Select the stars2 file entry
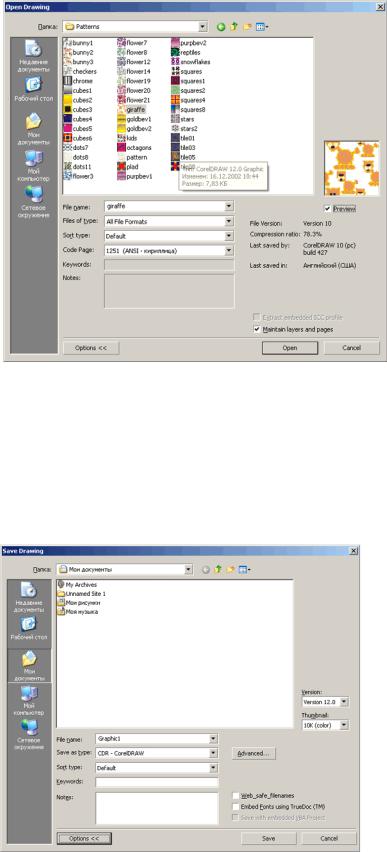 [x=184, y=129]
